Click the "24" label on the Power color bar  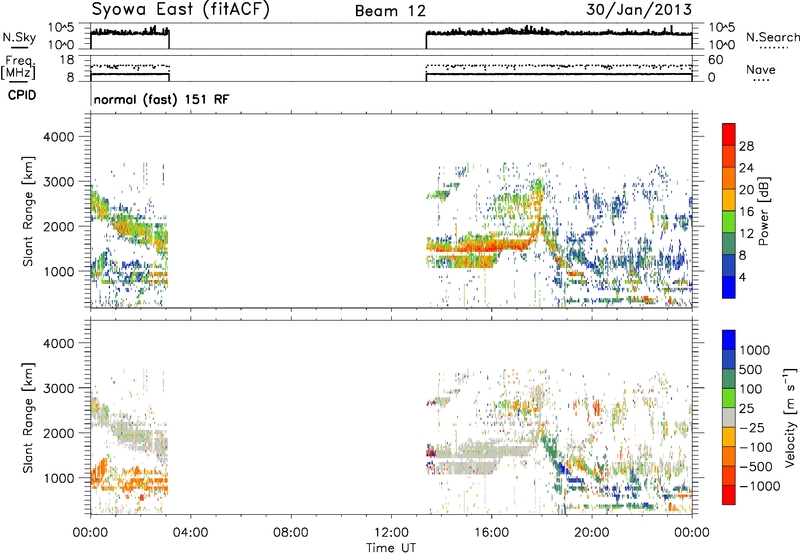(746, 168)
